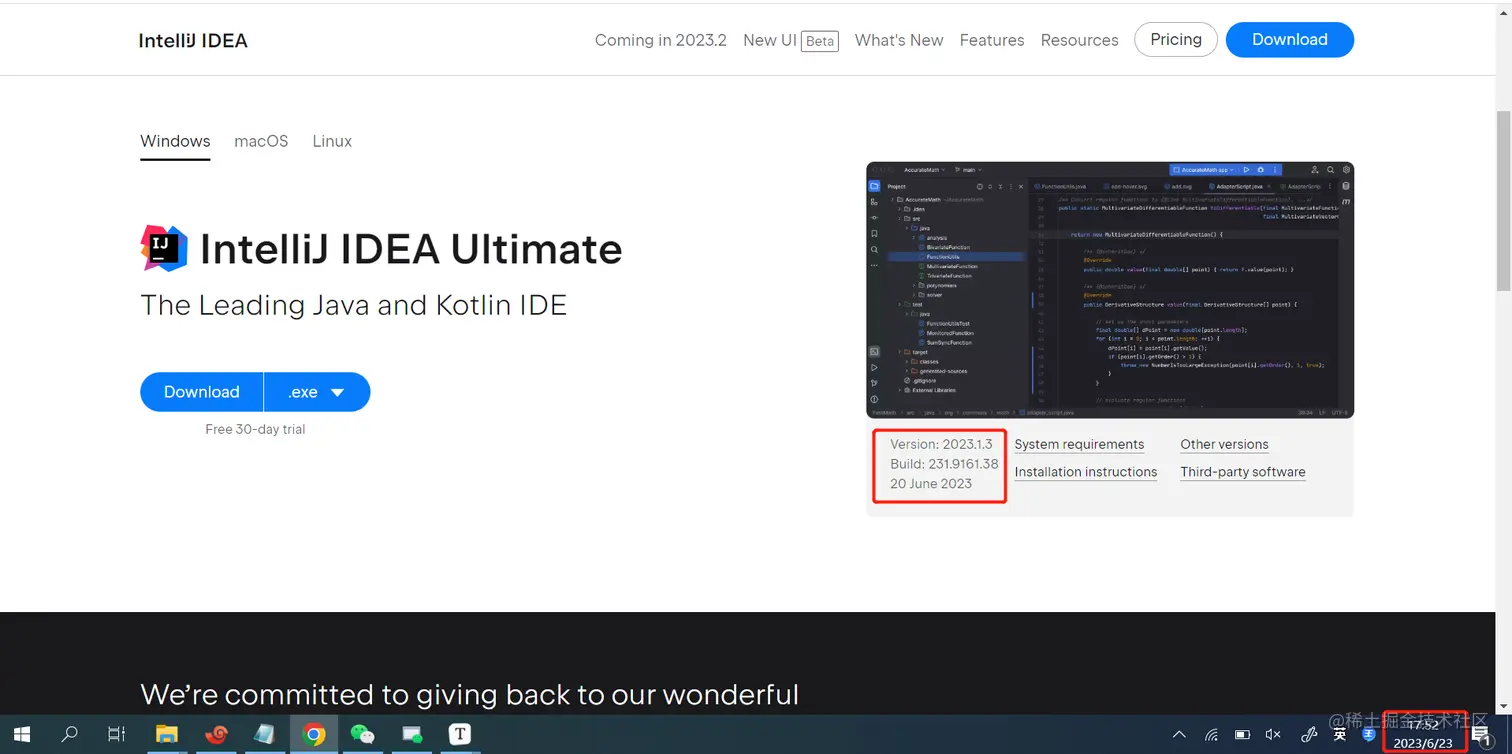Switch to Chrome in the taskbar
The height and width of the screenshot is (754, 1512).
(x=314, y=735)
